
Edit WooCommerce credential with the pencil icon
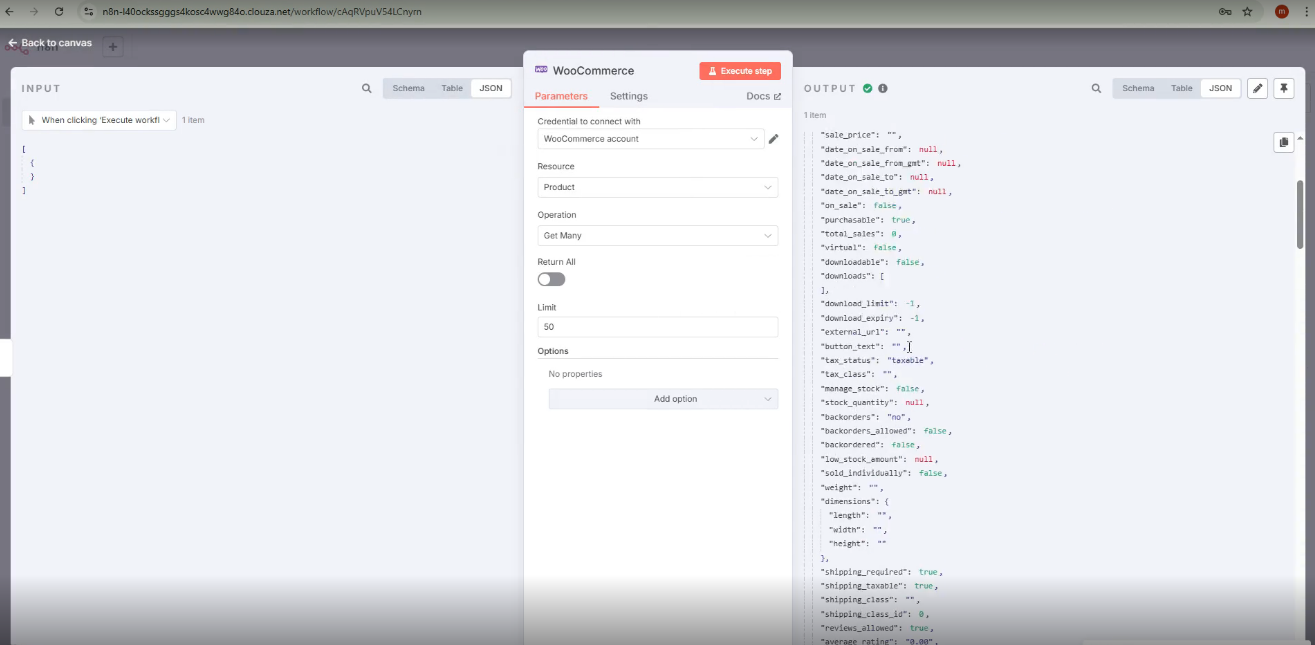coord(773,139)
